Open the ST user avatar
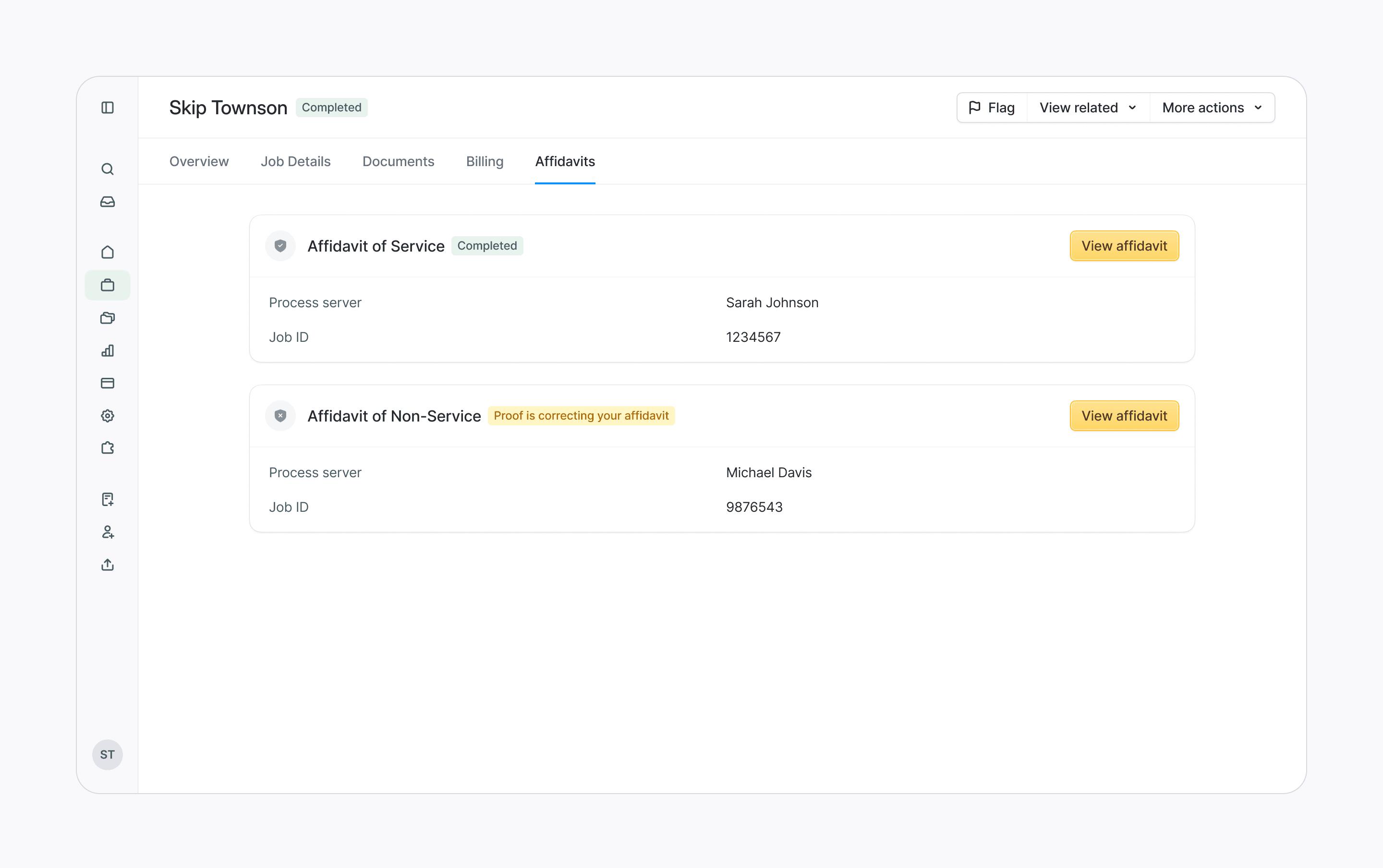The image size is (1383, 868). [x=108, y=754]
